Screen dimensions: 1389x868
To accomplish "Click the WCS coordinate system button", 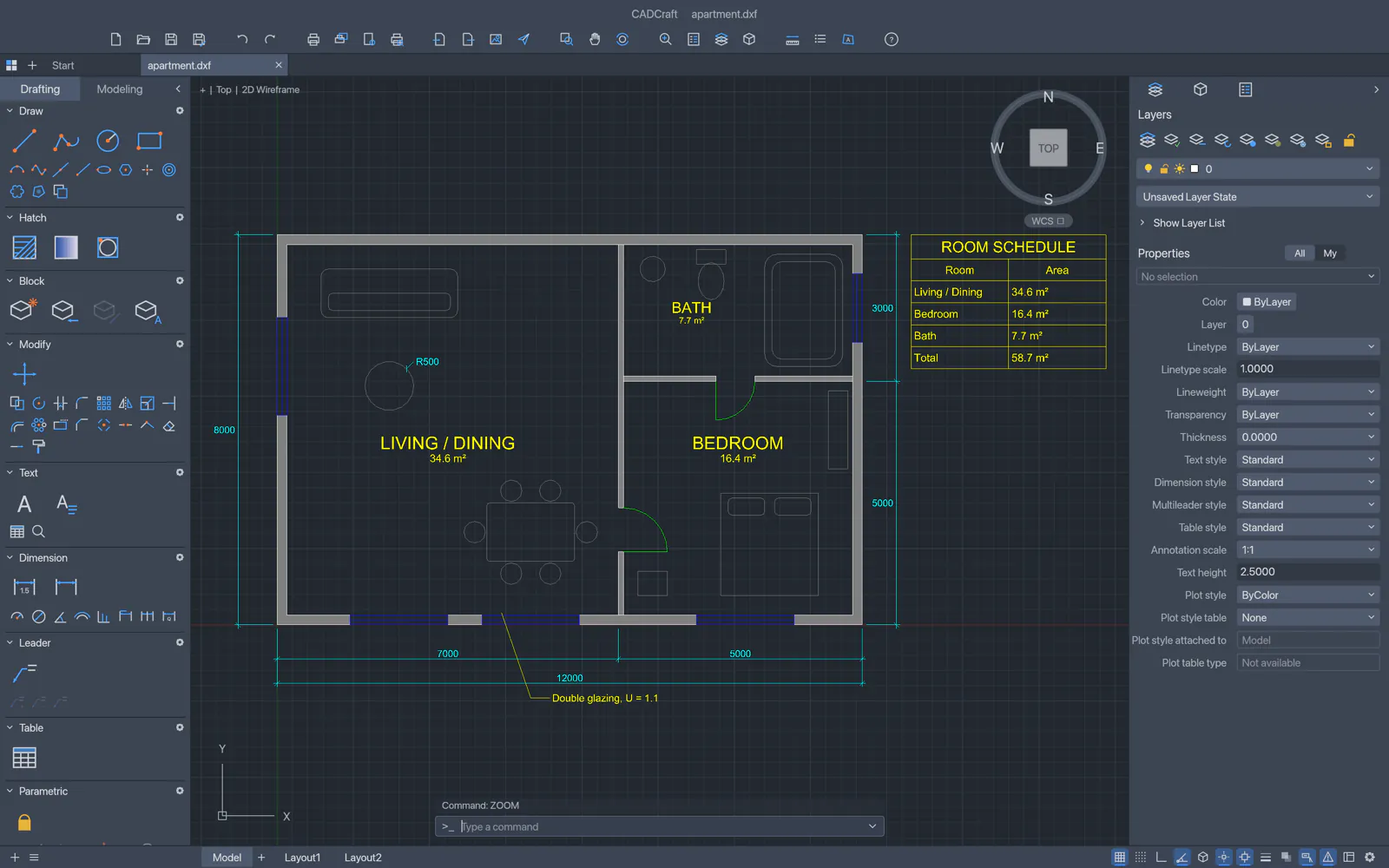I will pyautogui.click(x=1048, y=221).
